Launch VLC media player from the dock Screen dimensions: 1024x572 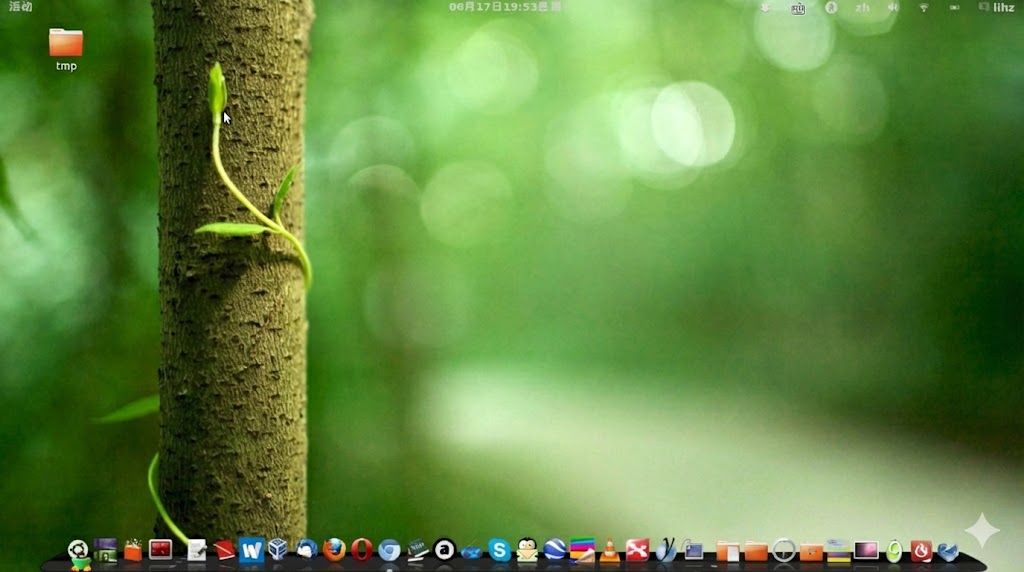pyautogui.click(x=609, y=551)
